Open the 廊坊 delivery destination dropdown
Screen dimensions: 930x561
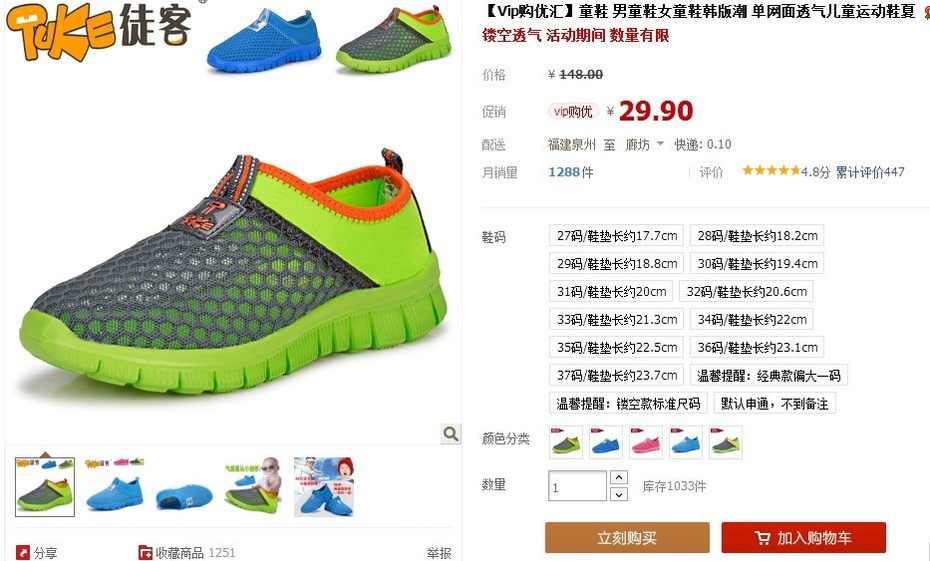[x=644, y=144]
